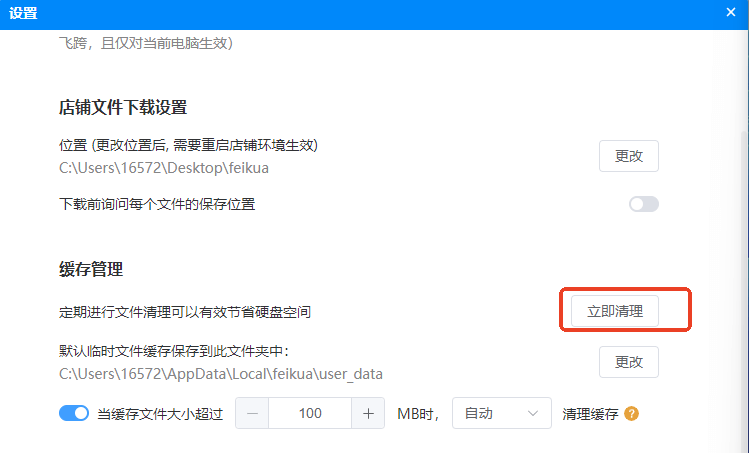
Task: Disable the 当缓存文件大小超过 switch
Action: pyautogui.click(x=75, y=413)
